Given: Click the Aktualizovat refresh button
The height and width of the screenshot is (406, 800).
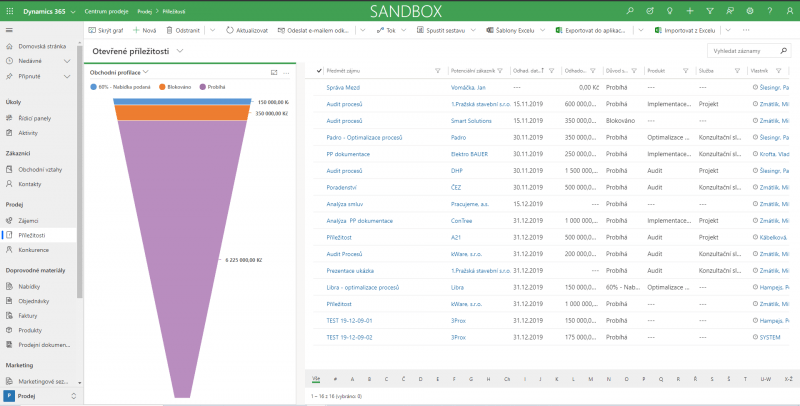Looking at the screenshot, I should (247, 30).
